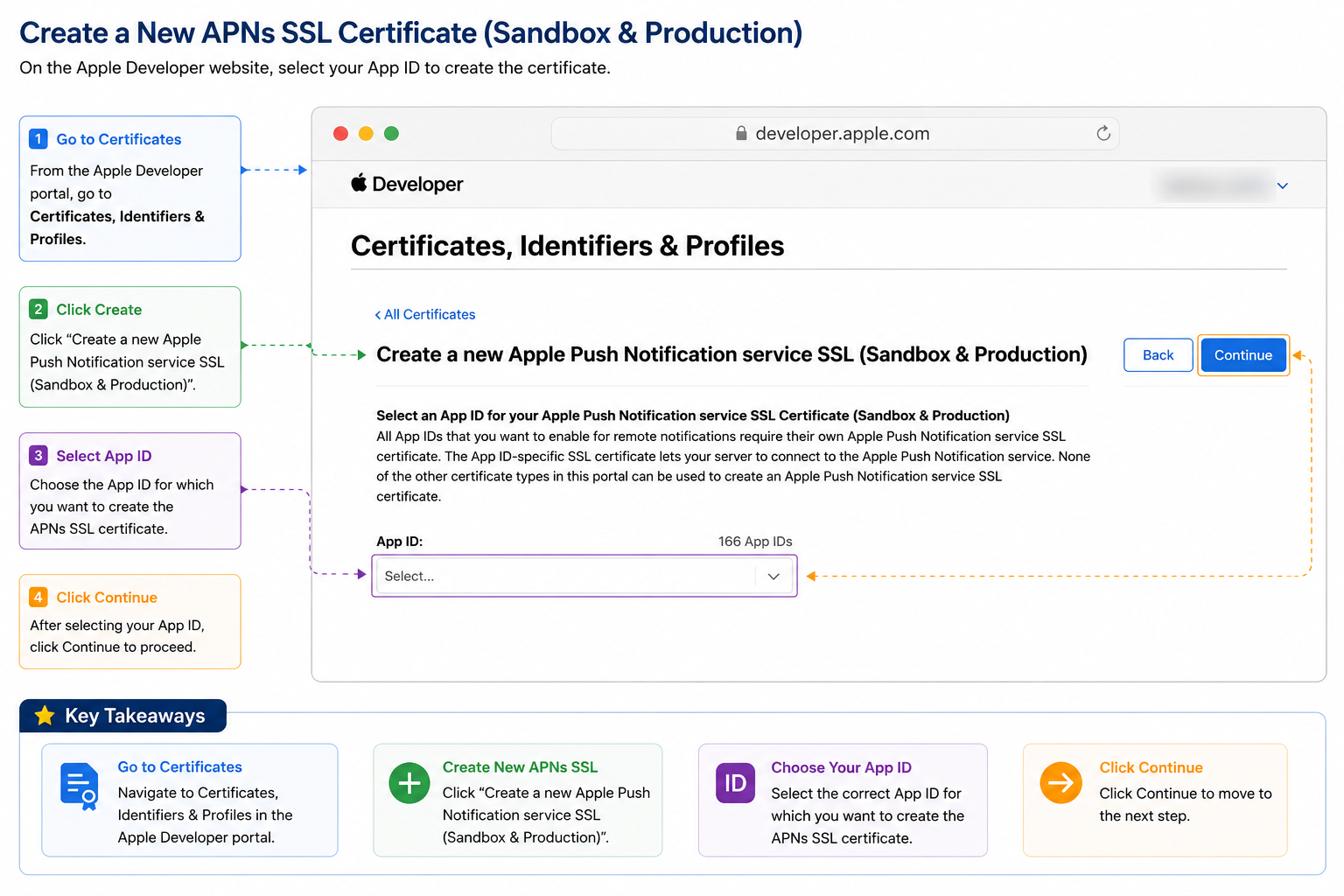The height and width of the screenshot is (896, 1344).
Task: Open the App ID Select dropdown
Action: [x=584, y=576]
